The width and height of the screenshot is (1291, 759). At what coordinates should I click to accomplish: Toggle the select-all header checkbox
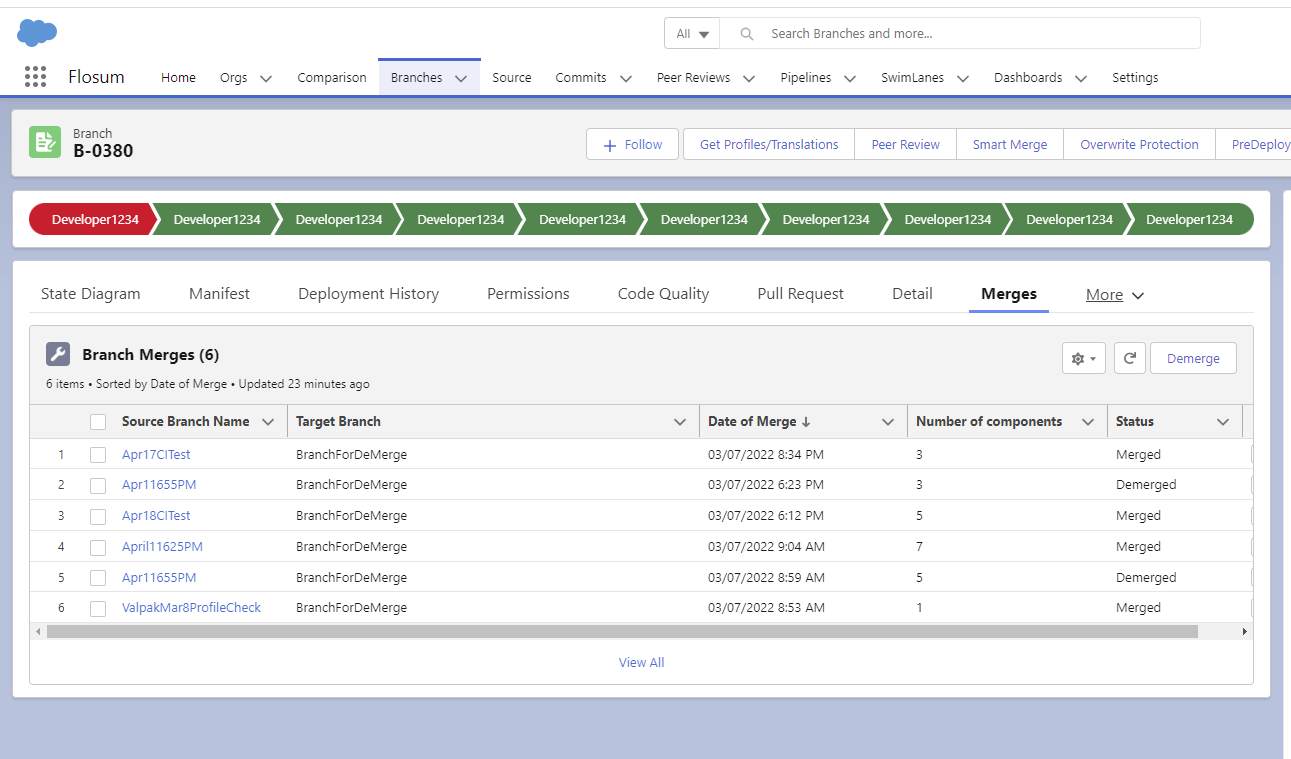tap(98, 422)
